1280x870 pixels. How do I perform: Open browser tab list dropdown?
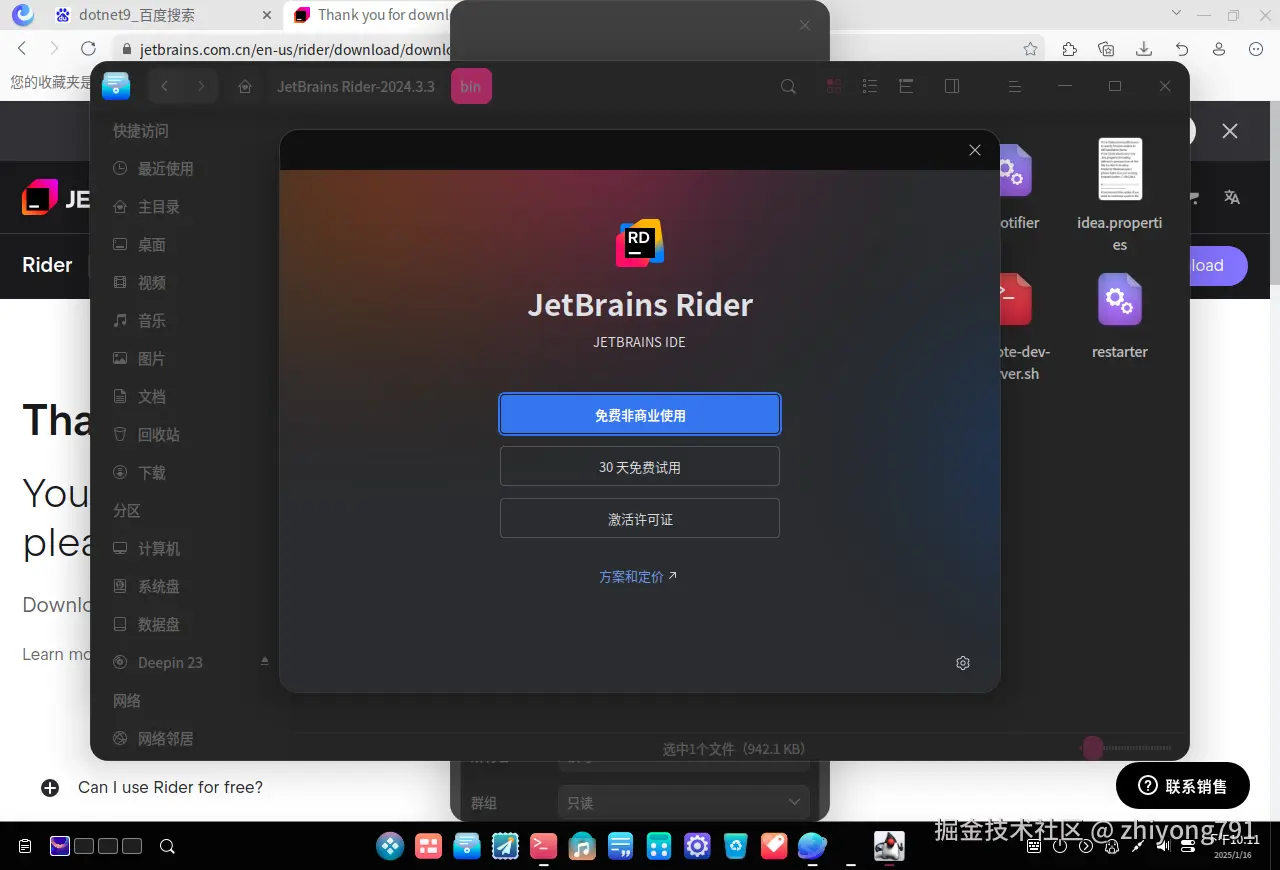click(1176, 14)
